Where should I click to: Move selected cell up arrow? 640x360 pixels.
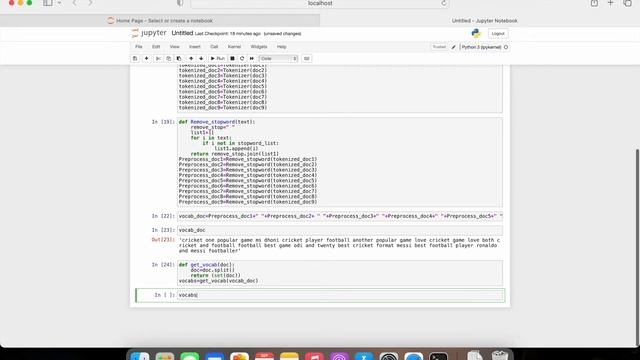(x=191, y=58)
